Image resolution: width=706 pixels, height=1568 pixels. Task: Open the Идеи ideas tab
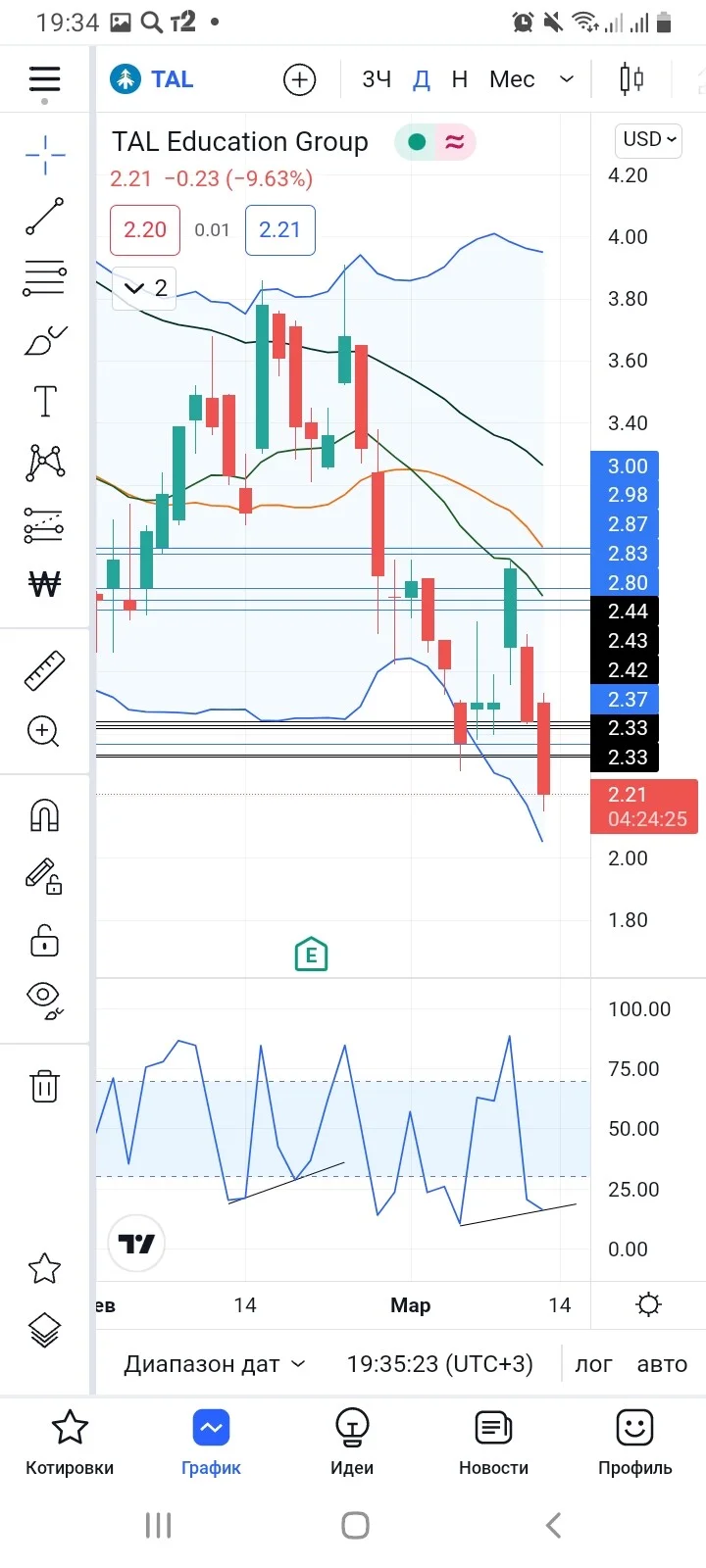pyautogui.click(x=352, y=1444)
